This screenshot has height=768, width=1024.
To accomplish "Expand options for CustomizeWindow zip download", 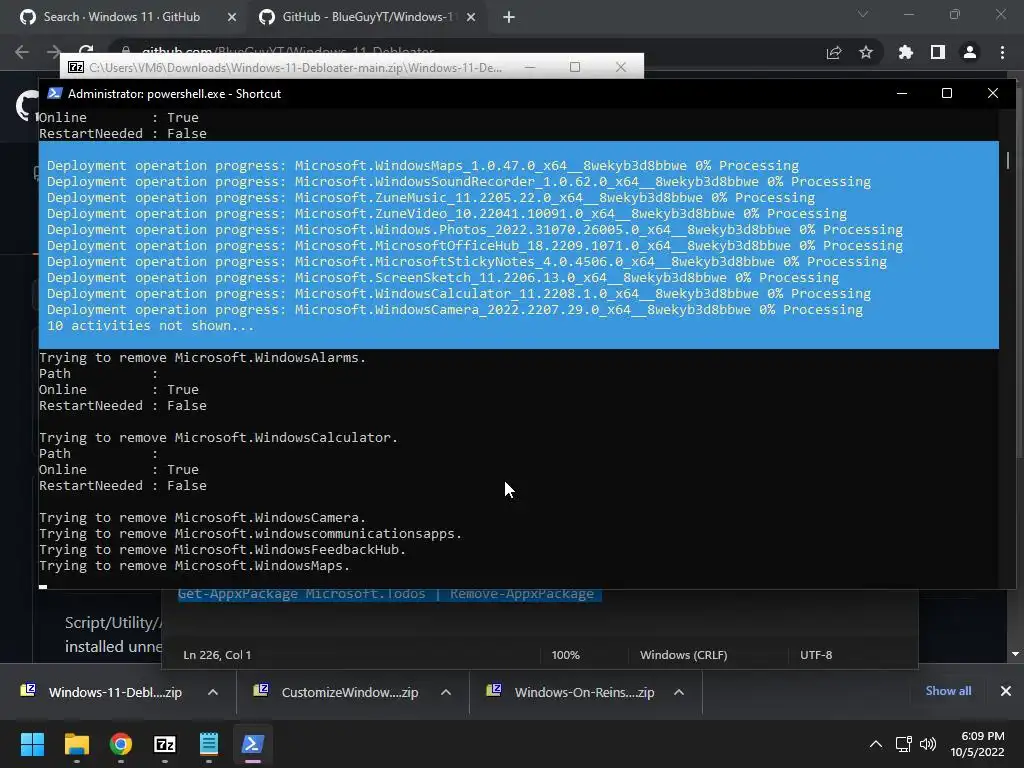I will [x=446, y=692].
